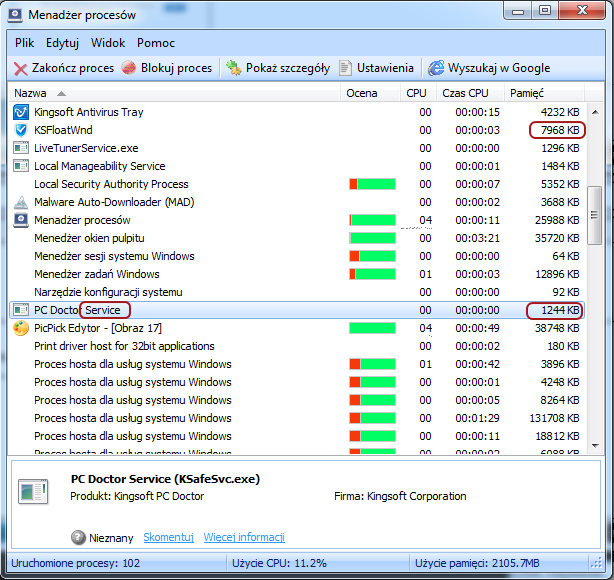This screenshot has height=580, width=614.
Task: Click the Ustawienia document icon
Action: pyautogui.click(x=345, y=68)
